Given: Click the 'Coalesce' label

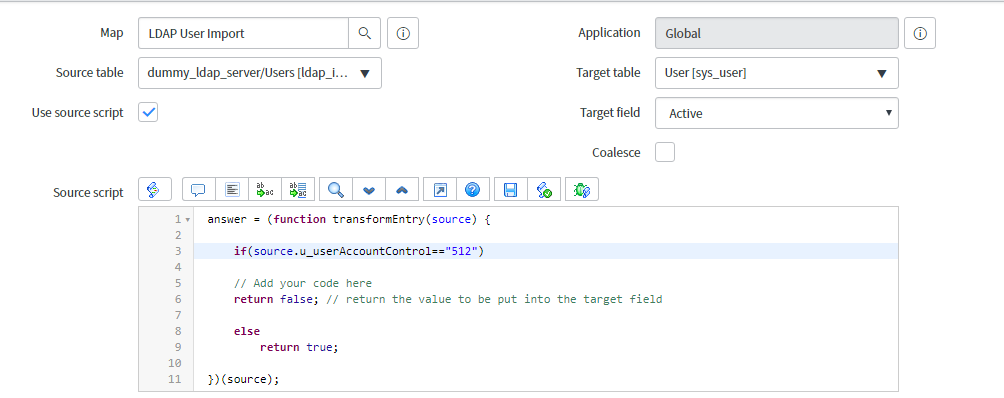Looking at the screenshot, I should [x=616, y=152].
